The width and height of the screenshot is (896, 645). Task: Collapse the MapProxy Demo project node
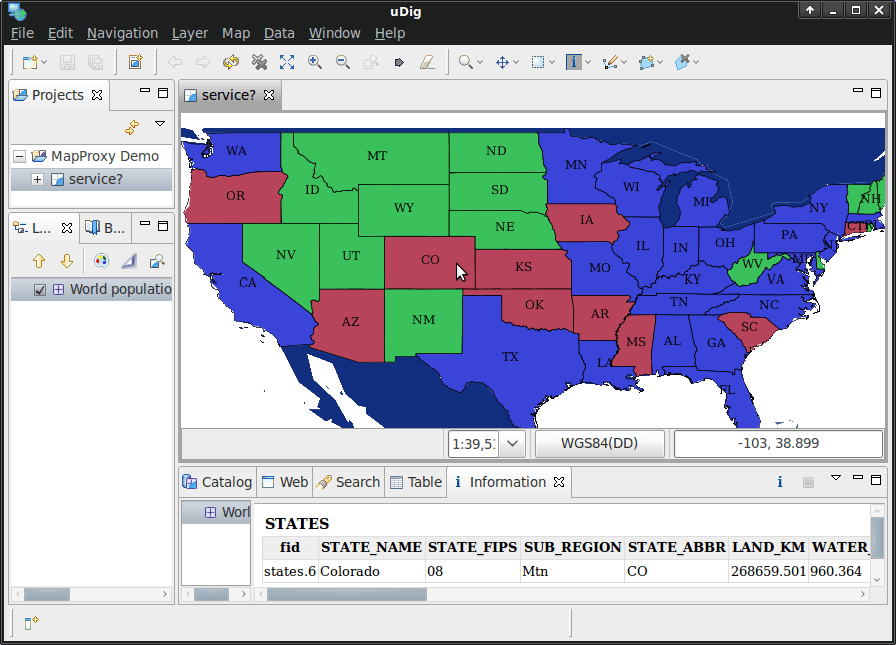[x=19, y=156]
